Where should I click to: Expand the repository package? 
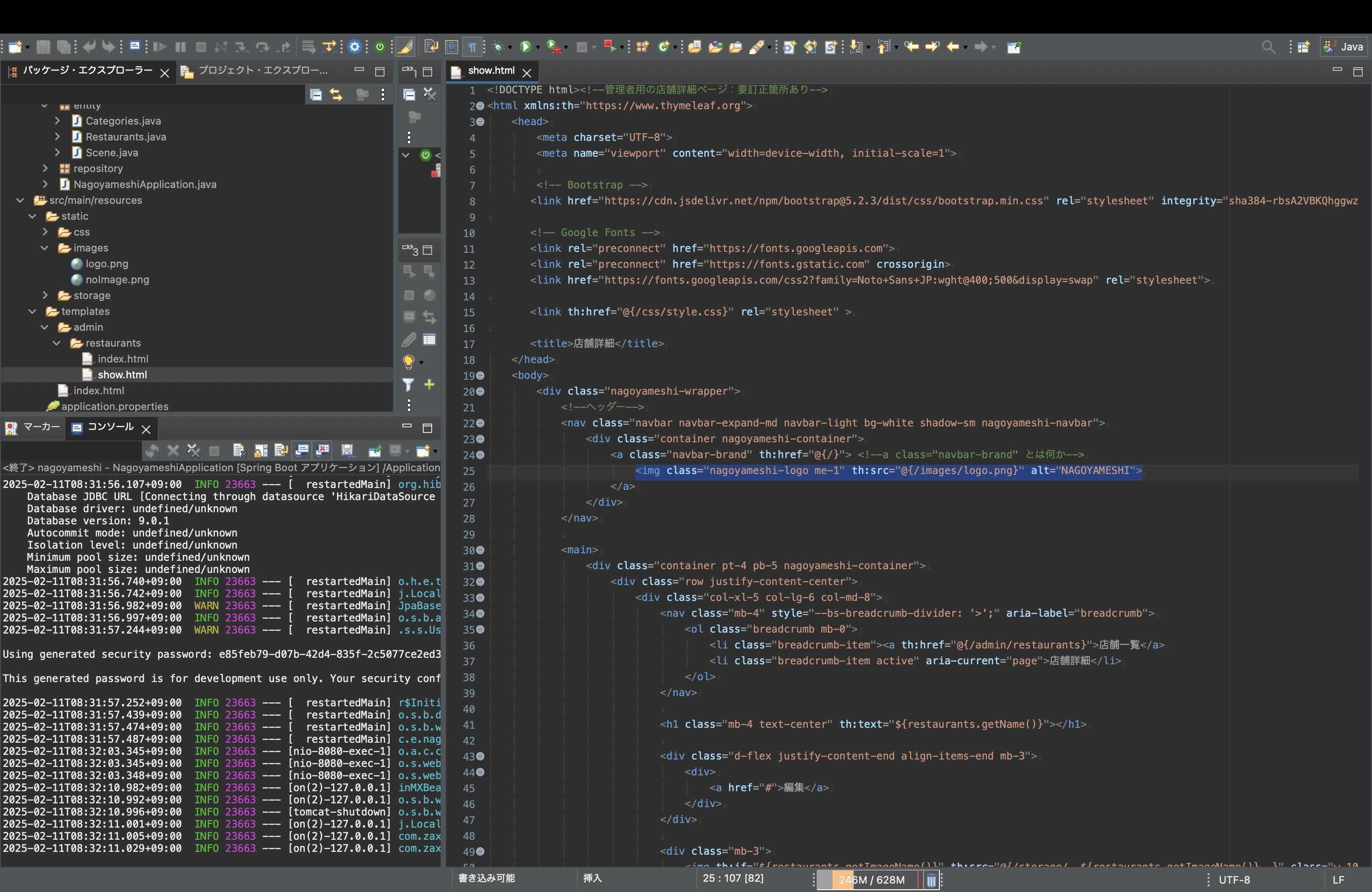45,168
